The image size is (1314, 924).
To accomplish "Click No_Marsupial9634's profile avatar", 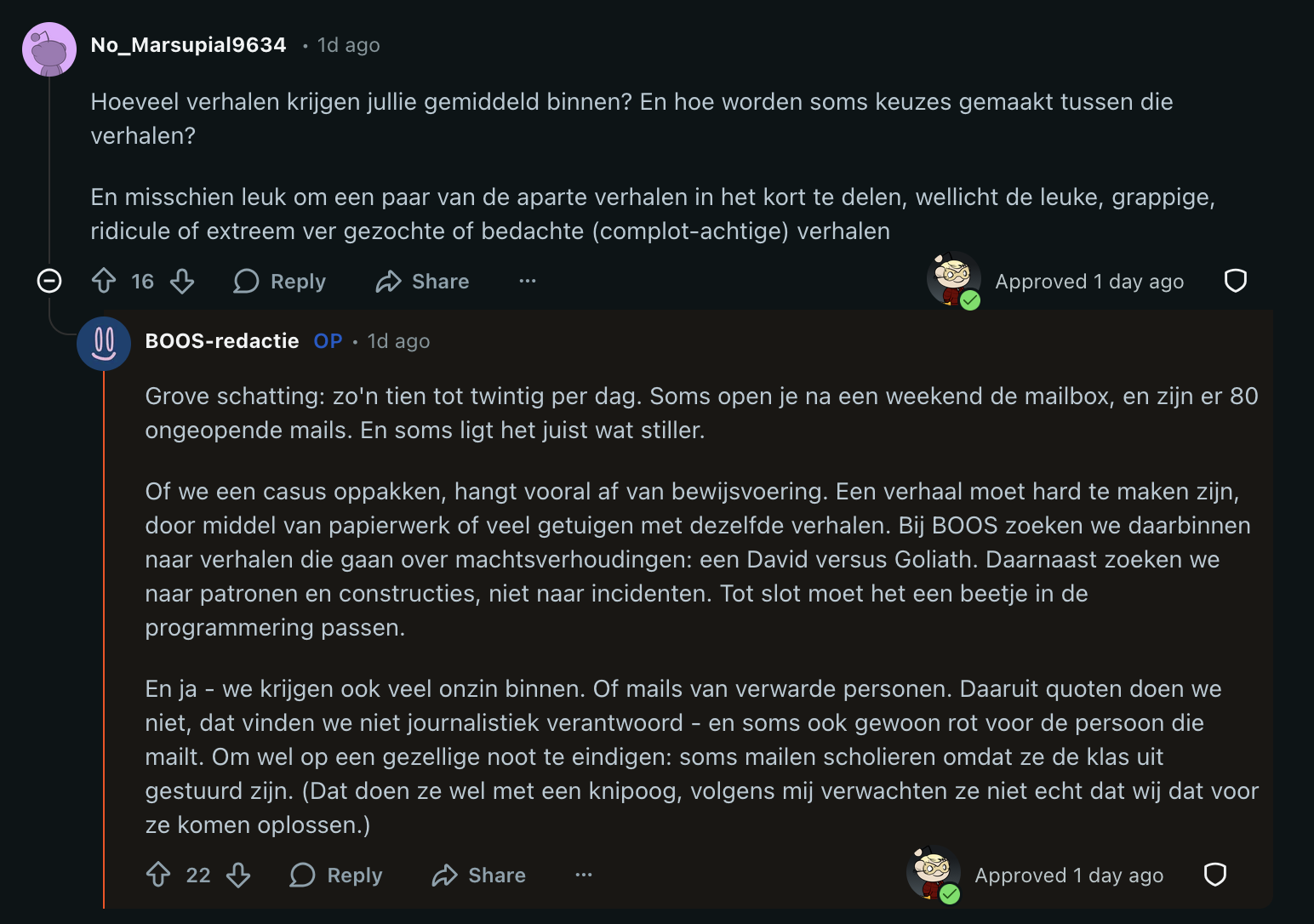I will 49,49.
